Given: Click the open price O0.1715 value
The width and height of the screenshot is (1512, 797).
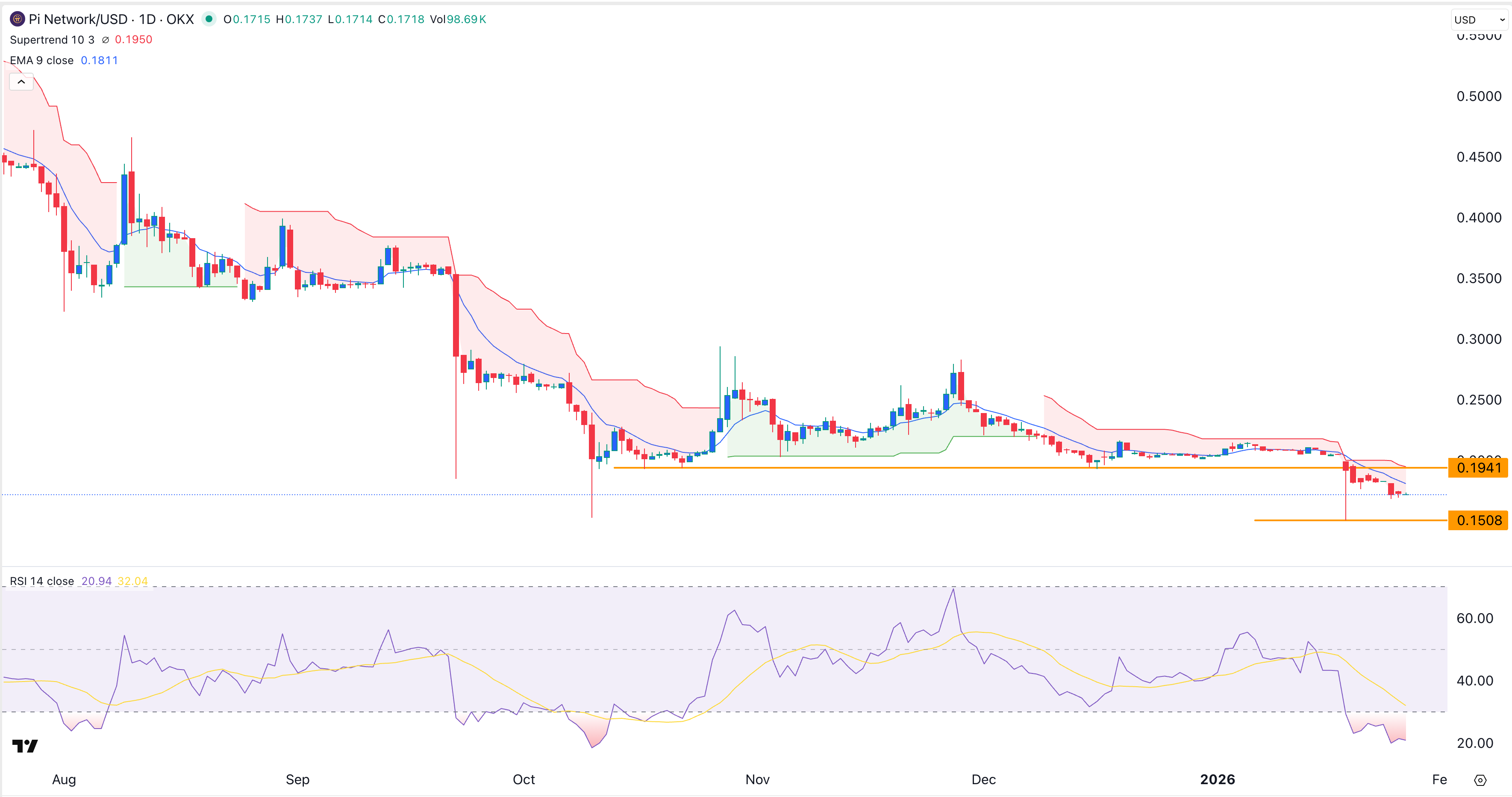Looking at the screenshot, I should [x=247, y=19].
